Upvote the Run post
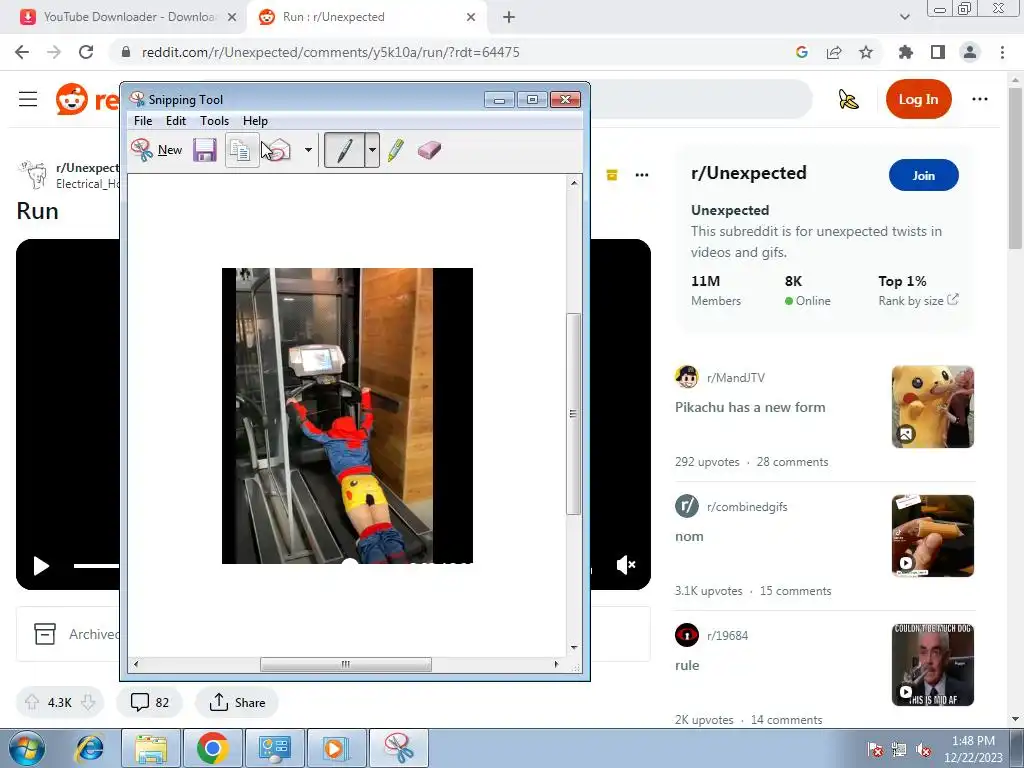 click(32, 702)
